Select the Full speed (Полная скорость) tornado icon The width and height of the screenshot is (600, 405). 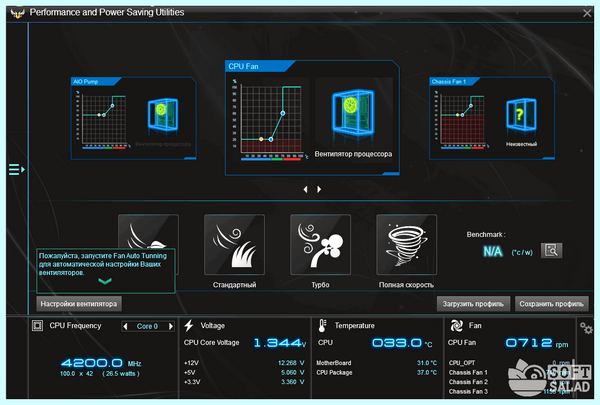click(406, 245)
